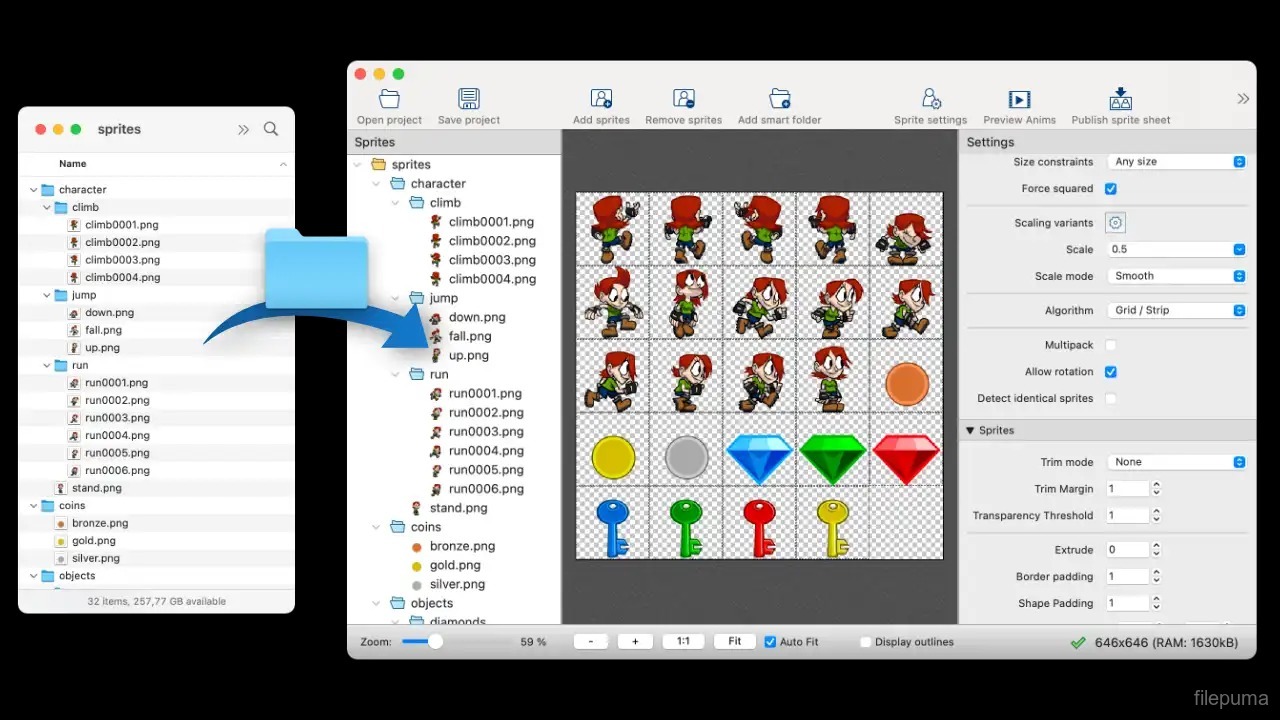The height and width of the screenshot is (720, 1280).
Task: Open the Algorithm Grid / Strip dropdown
Action: (1177, 311)
